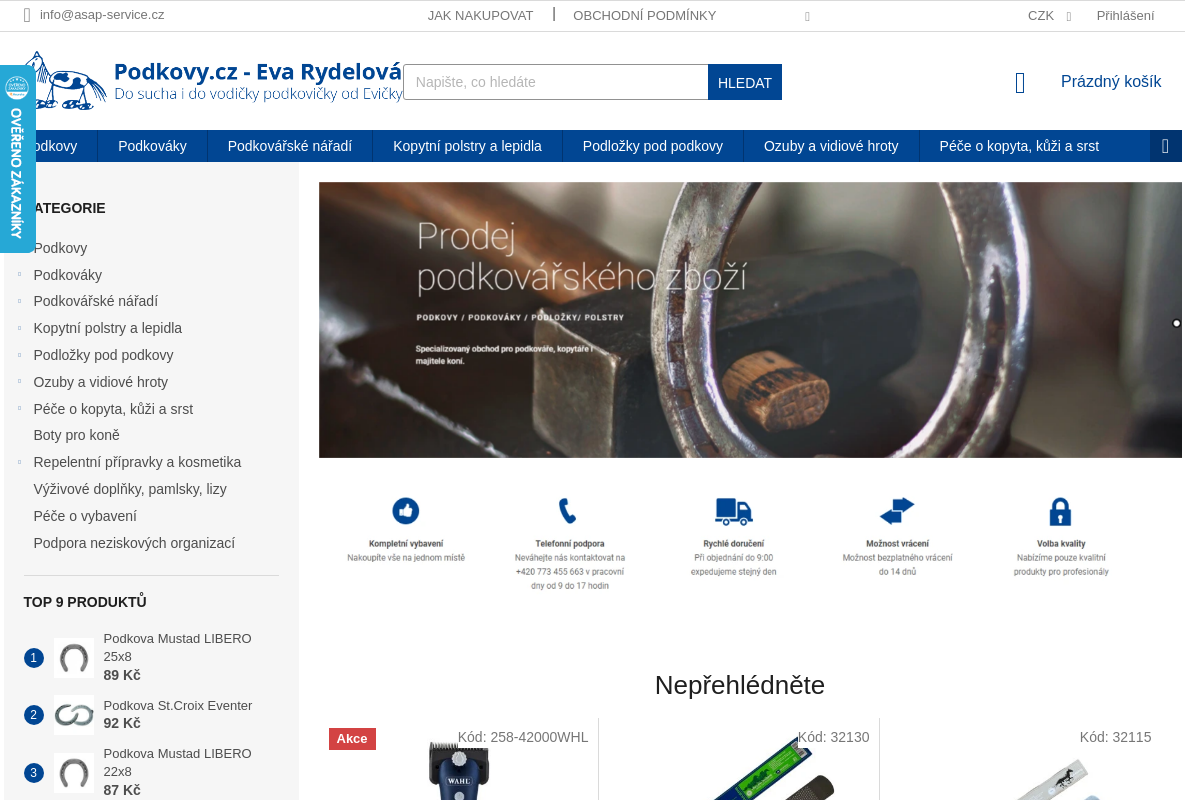This screenshot has height=800, width=1200.
Task: Click product code Kód: 258-42000WHL
Action: click(x=523, y=737)
